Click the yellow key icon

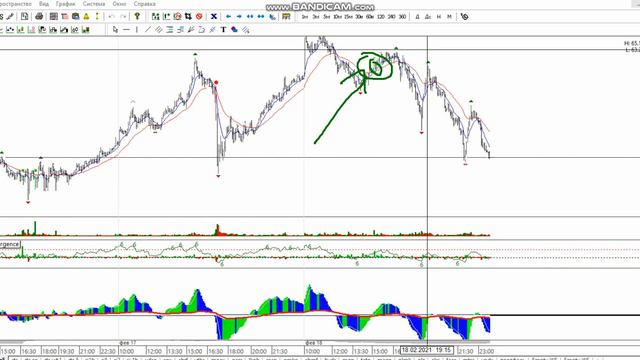point(137,17)
